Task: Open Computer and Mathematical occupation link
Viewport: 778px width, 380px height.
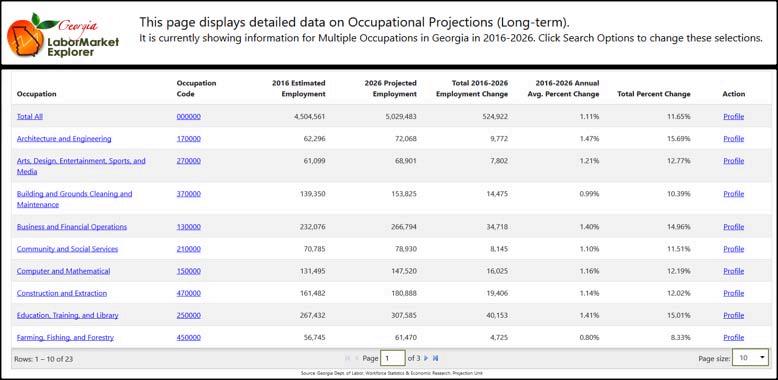Action: [x=64, y=271]
